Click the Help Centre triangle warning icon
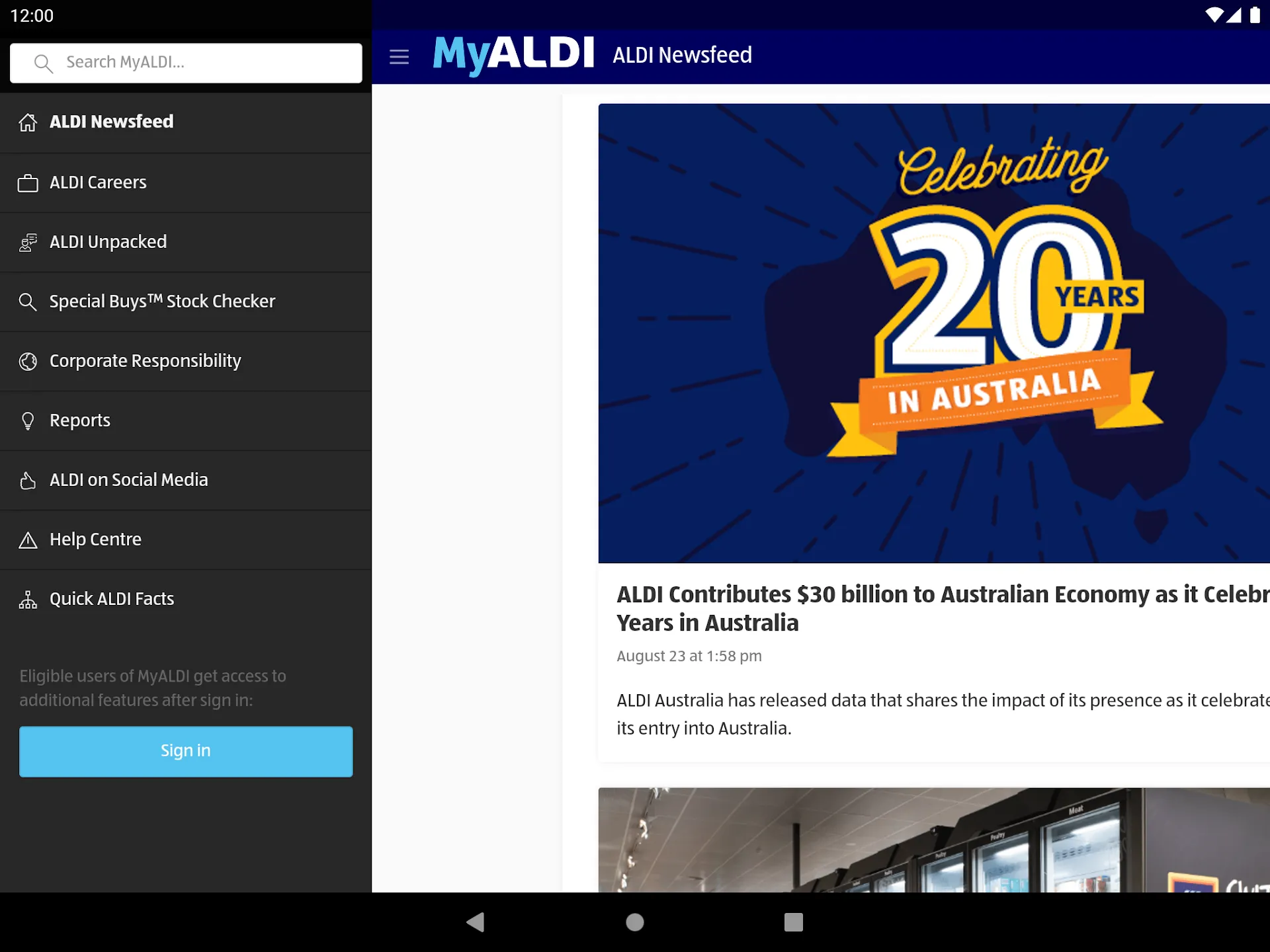1270x952 pixels. [x=27, y=540]
